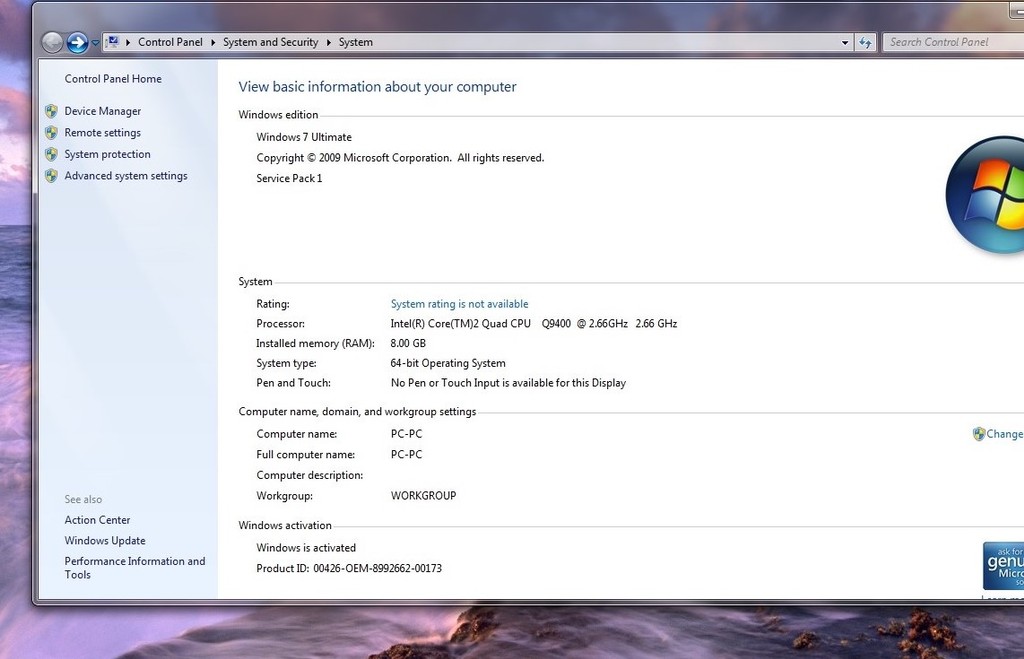The image size is (1024, 659).
Task: Click the Forward navigation arrow button
Action: 77,42
